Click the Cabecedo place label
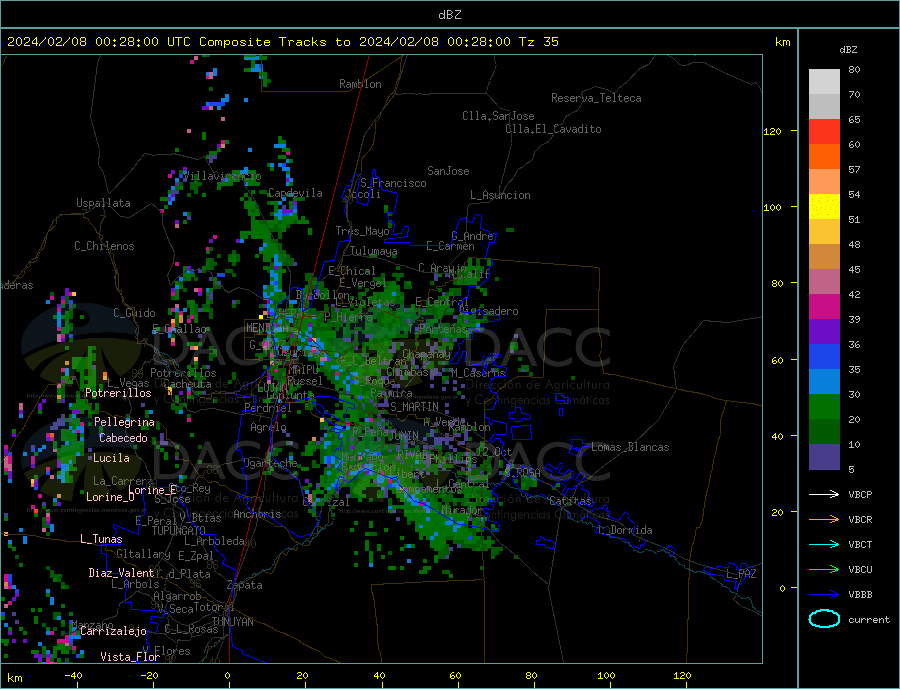 tap(123, 438)
